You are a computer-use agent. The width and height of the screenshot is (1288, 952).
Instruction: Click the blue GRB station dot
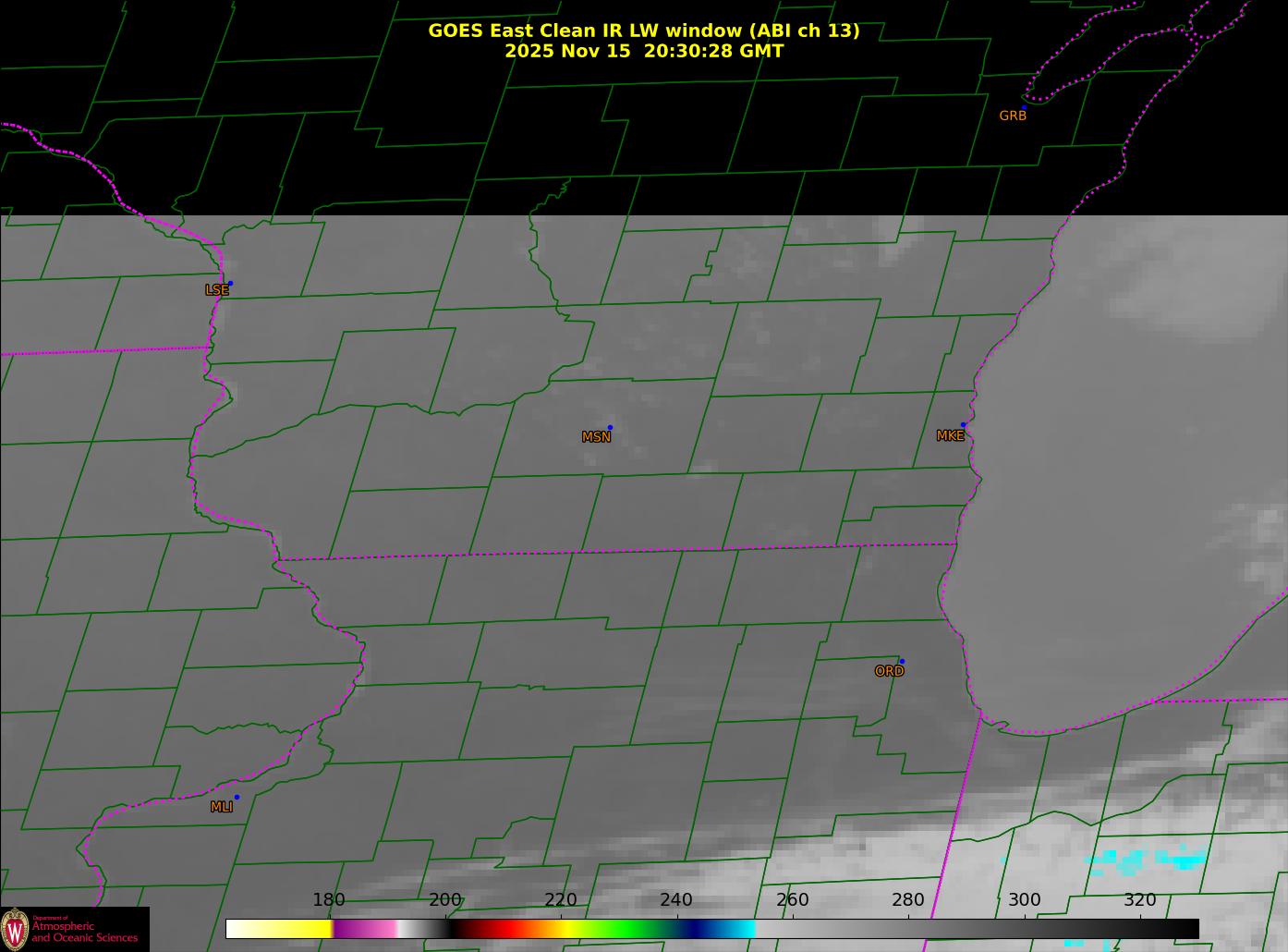(1024, 108)
